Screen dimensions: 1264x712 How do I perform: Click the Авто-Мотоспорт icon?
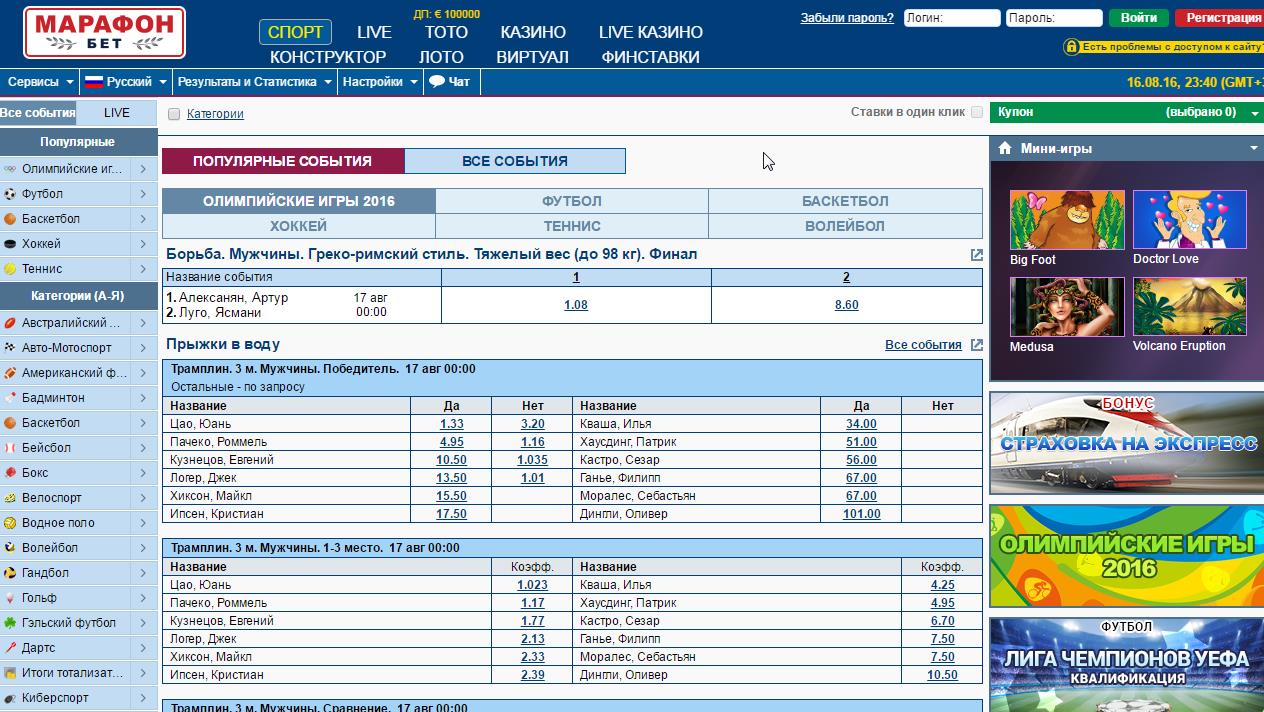tap(10, 348)
